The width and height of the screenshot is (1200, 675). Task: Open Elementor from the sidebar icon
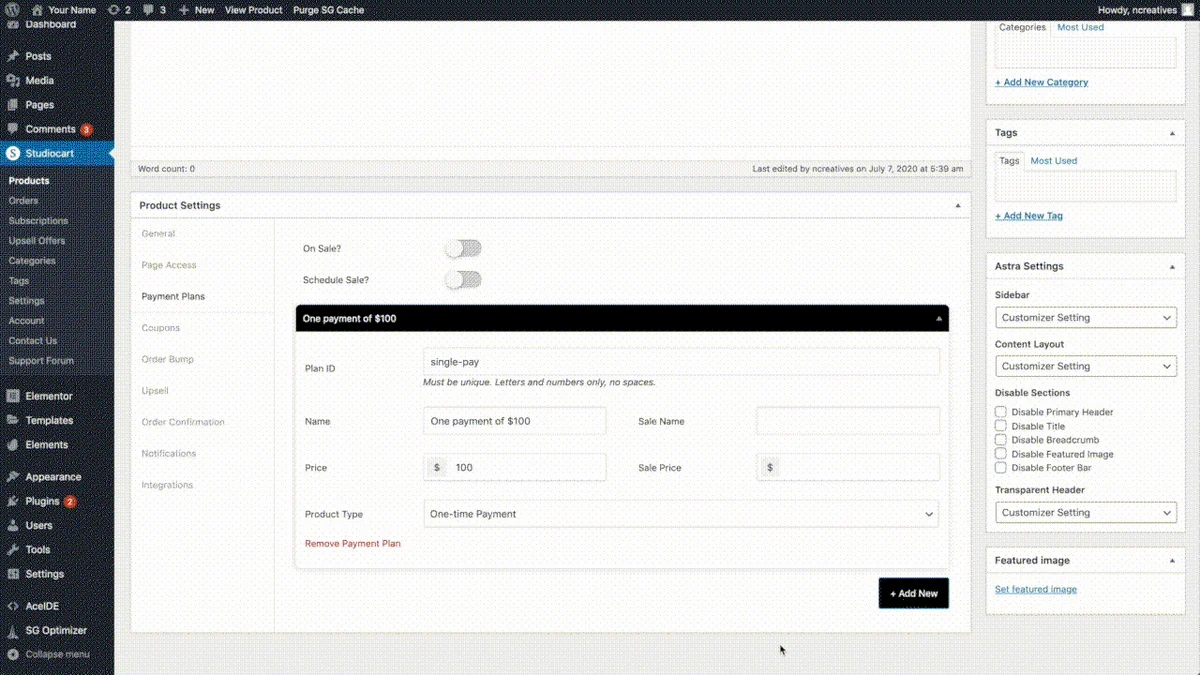(13, 396)
